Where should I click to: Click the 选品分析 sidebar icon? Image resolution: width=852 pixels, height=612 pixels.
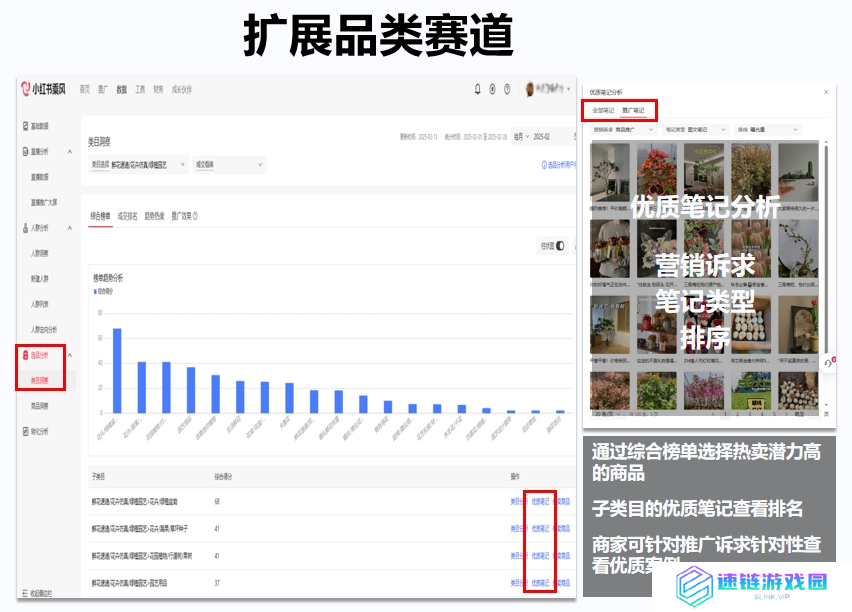pyautogui.click(x=25, y=355)
